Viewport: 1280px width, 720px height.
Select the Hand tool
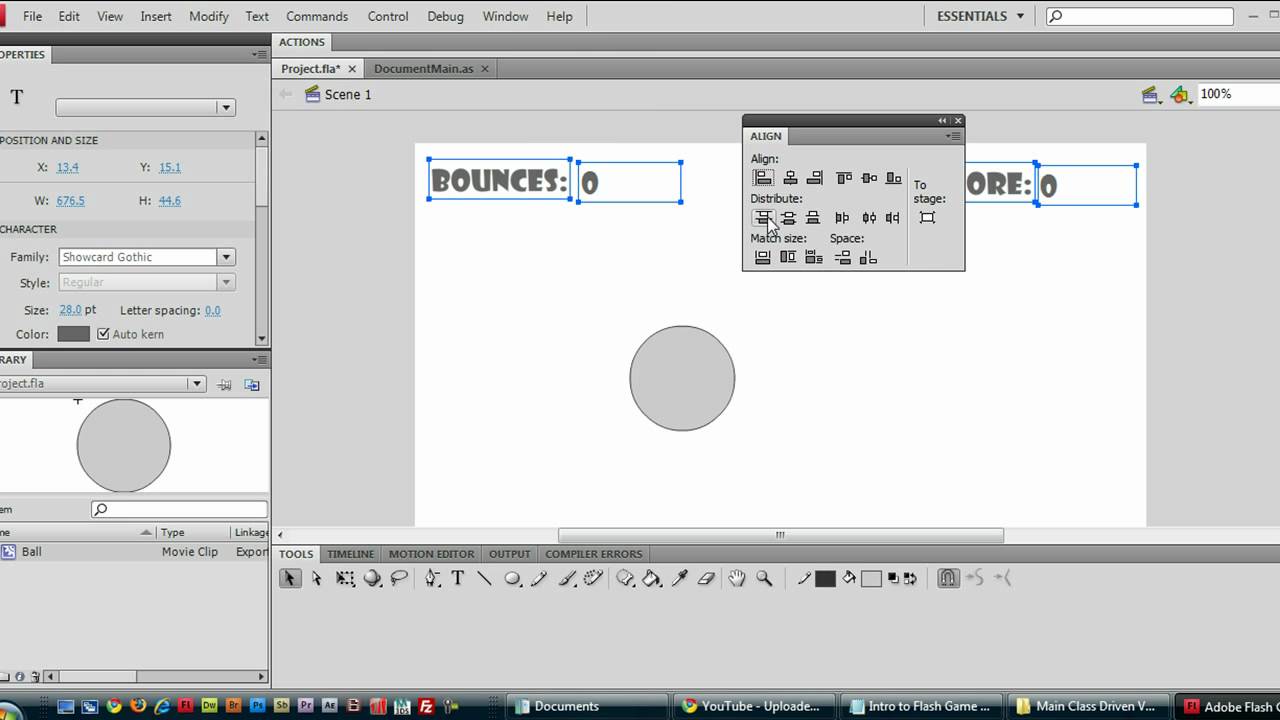pos(737,578)
